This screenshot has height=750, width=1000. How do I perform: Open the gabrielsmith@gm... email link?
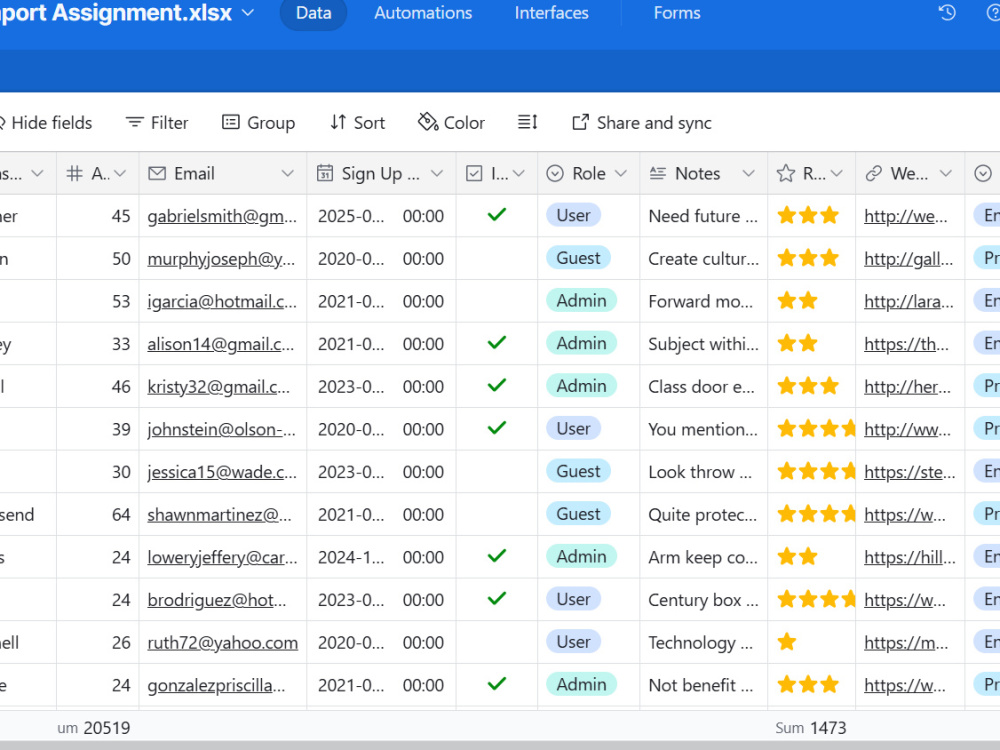click(222, 216)
